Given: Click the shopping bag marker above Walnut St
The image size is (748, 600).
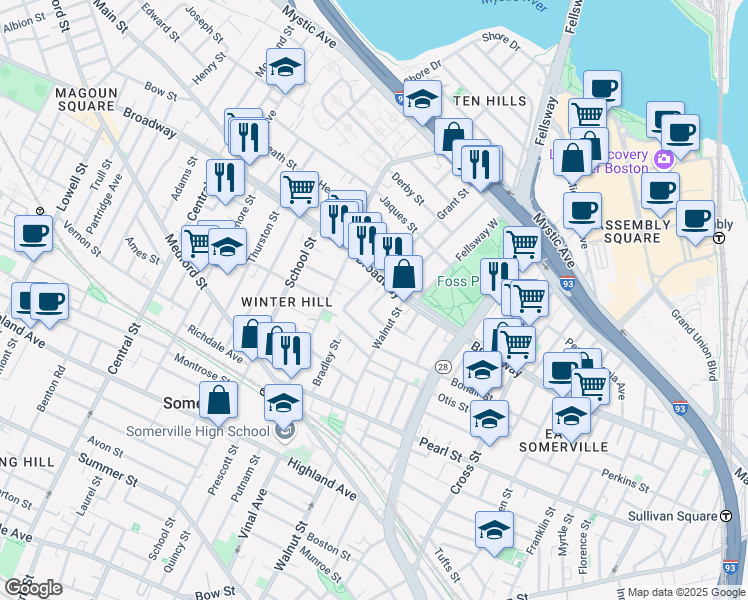Looking at the screenshot, I should (x=403, y=274).
